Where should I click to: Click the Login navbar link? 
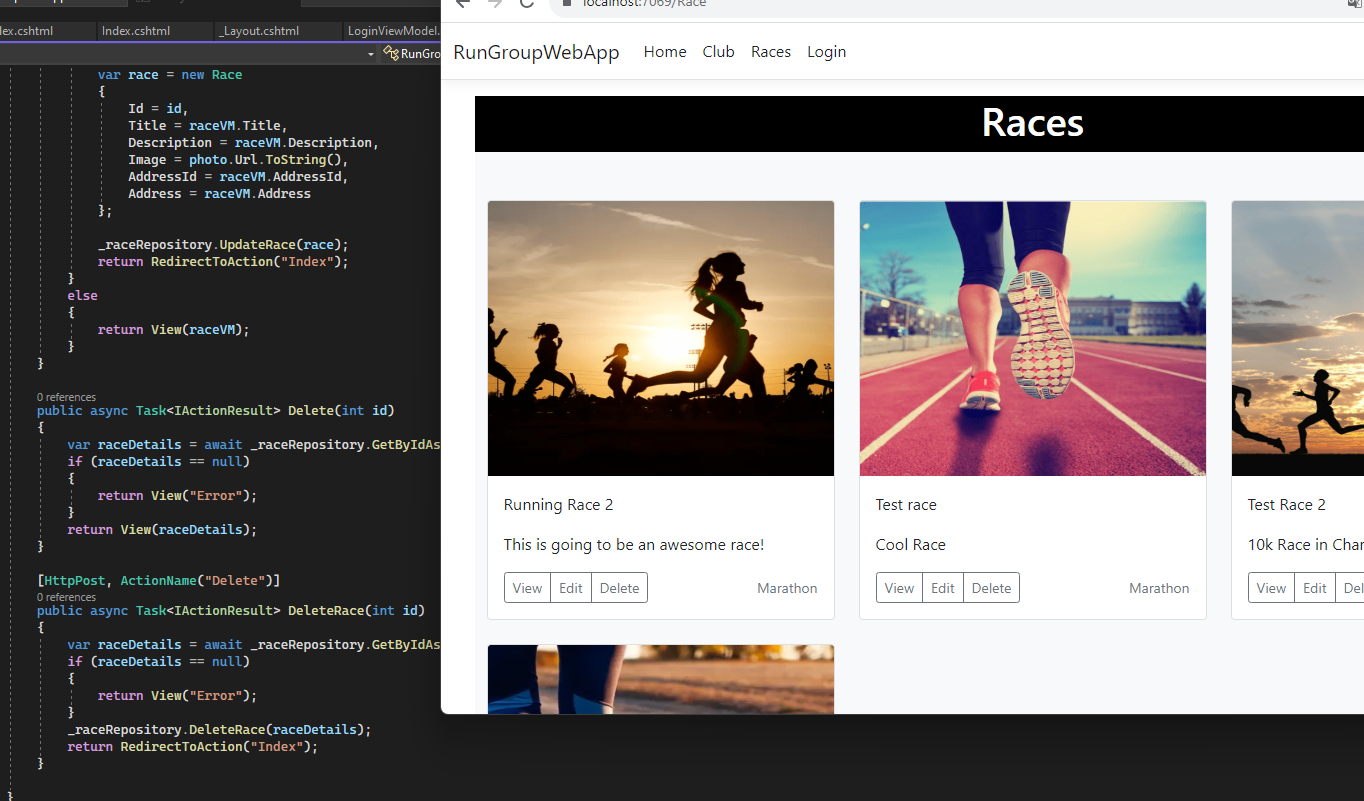pos(826,52)
